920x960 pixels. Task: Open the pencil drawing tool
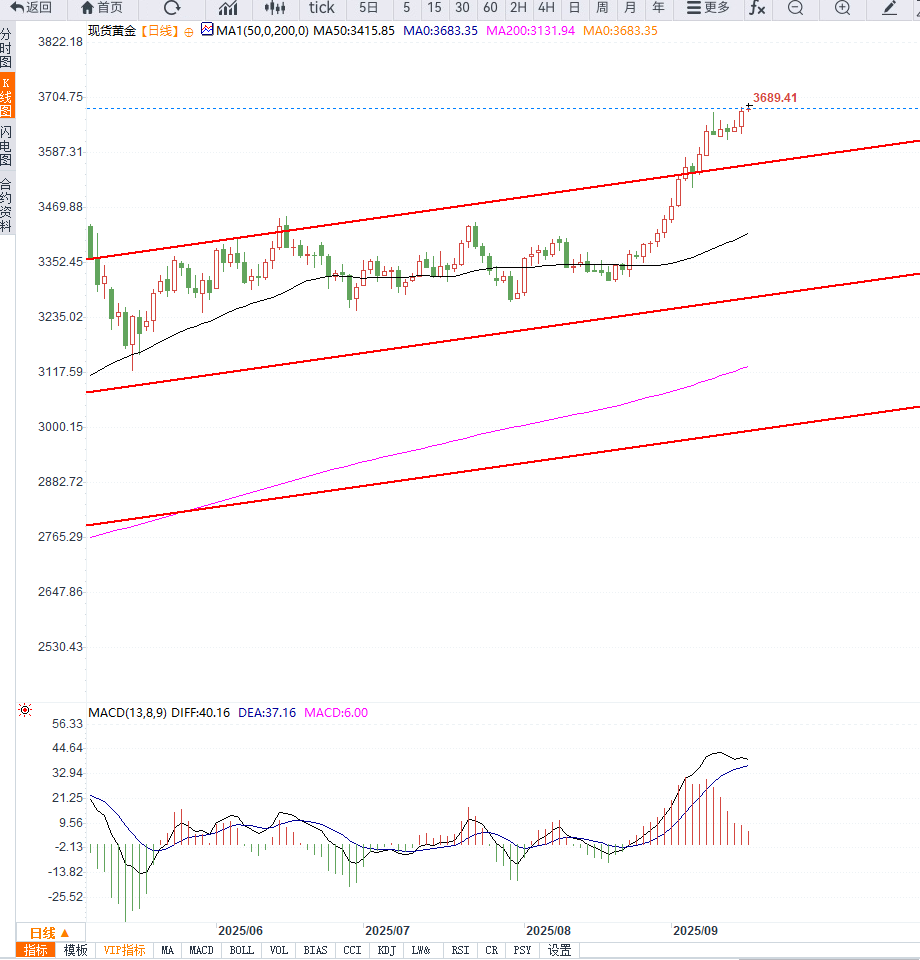point(889,8)
